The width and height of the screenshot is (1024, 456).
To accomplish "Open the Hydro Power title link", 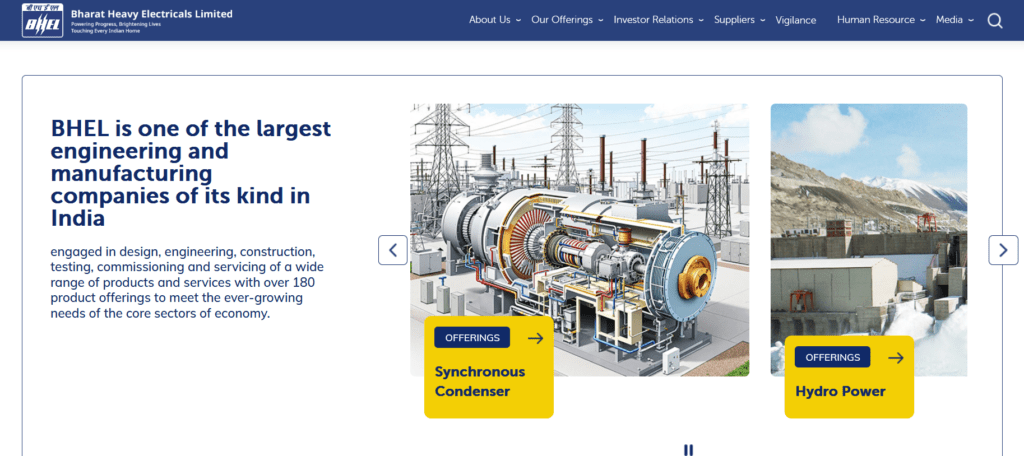I will [840, 391].
